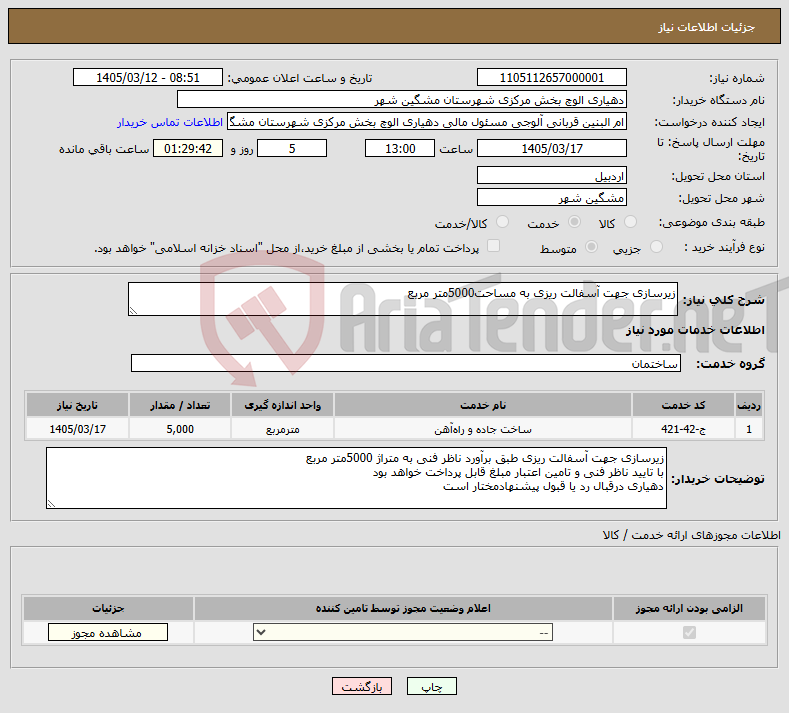Screen dimensions: 789x713
Task: Click the نام خدمت column header
Action: click(483, 405)
